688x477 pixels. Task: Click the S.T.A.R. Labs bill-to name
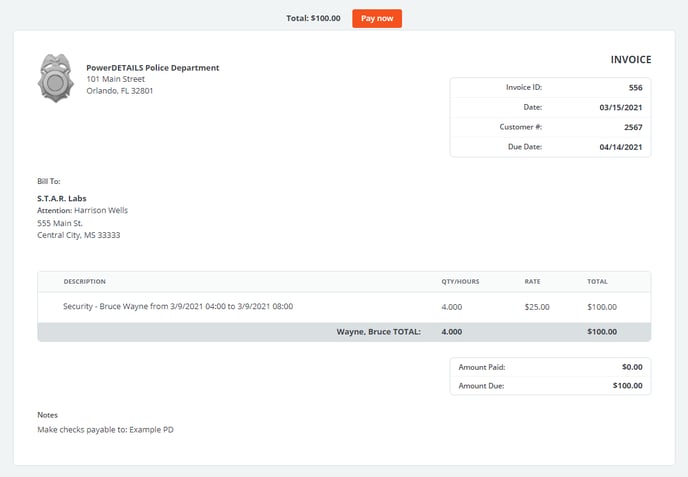pos(61,198)
